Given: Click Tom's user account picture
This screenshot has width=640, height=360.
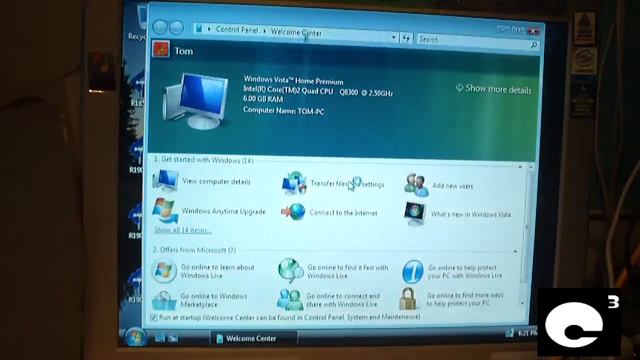Looking at the screenshot, I should click(161, 50).
